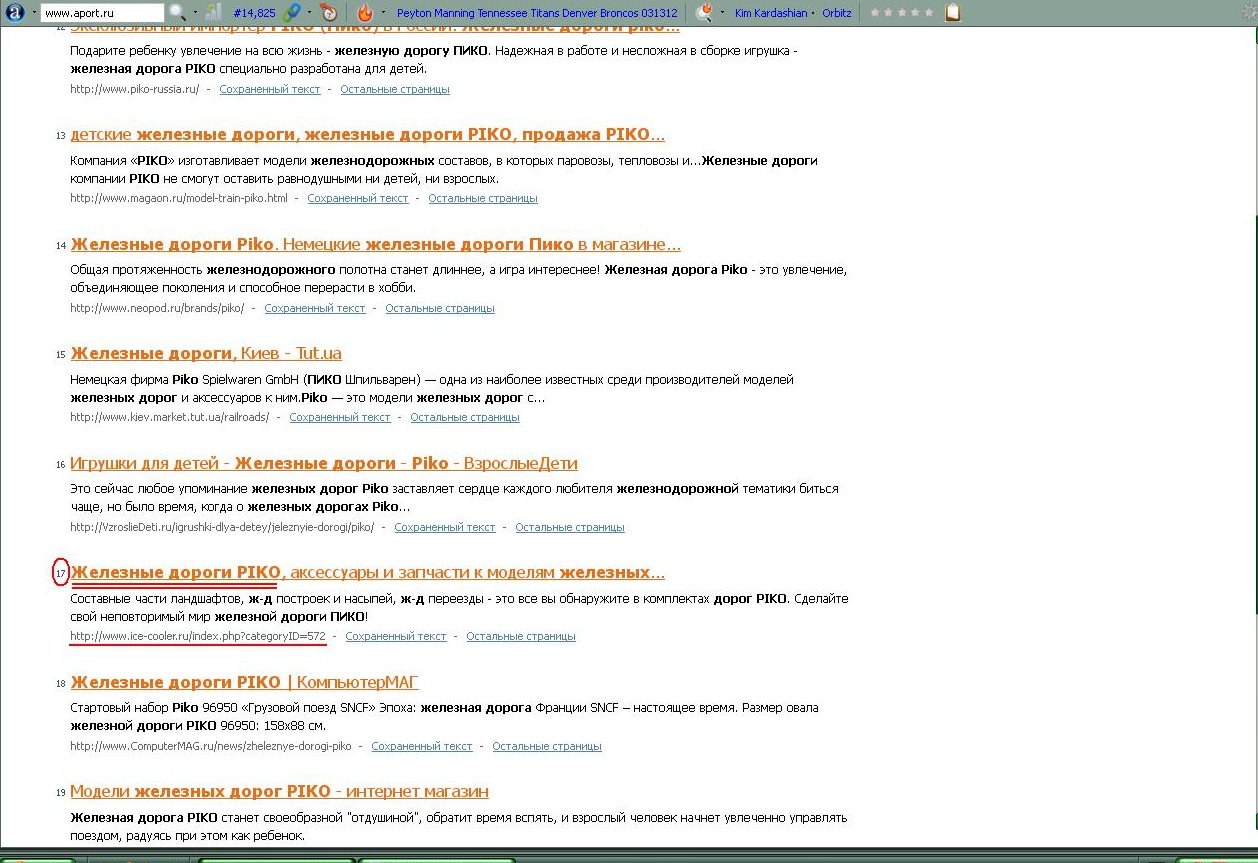Open Остальные страницы for neopod.ru result
Screen dimensions: 1258x863
(440, 308)
